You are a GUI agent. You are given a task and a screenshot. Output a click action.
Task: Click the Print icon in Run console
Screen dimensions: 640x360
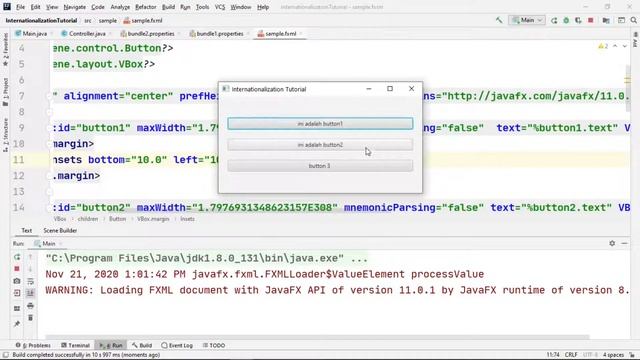(x=30, y=306)
